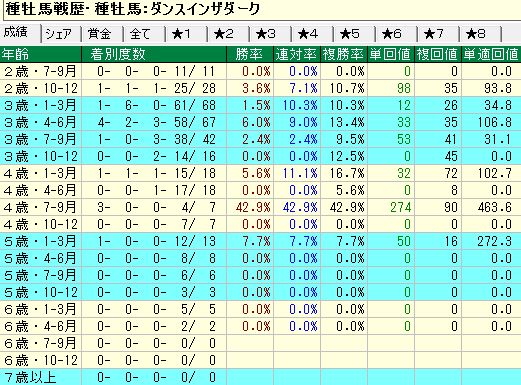Select the row 5歳・10-12
The height and width of the screenshot is (385, 521).
click(x=260, y=292)
